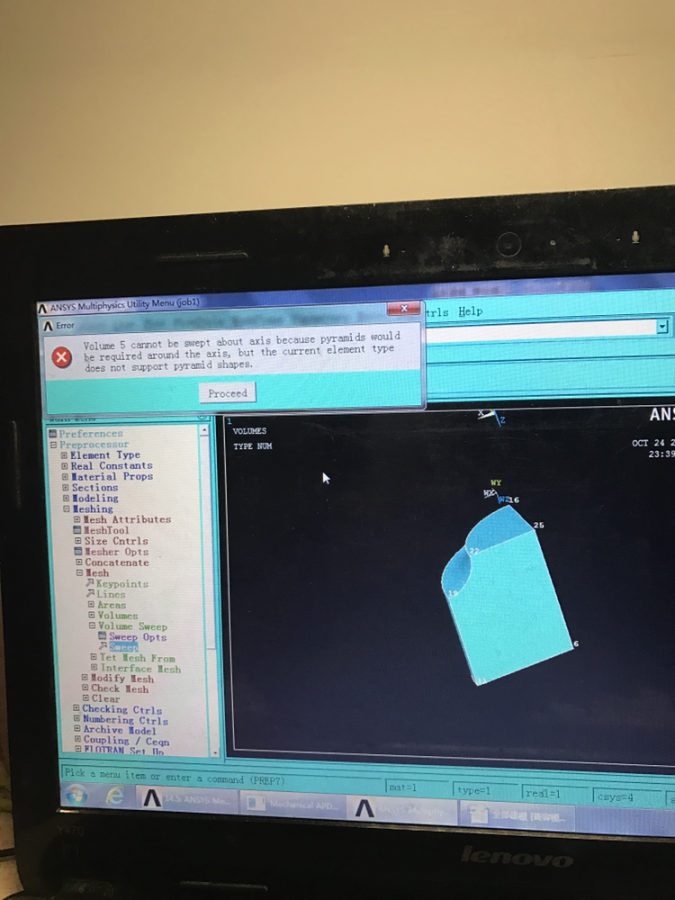Open Preferences in the Main Menu
675x900 pixels.
point(91,433)
